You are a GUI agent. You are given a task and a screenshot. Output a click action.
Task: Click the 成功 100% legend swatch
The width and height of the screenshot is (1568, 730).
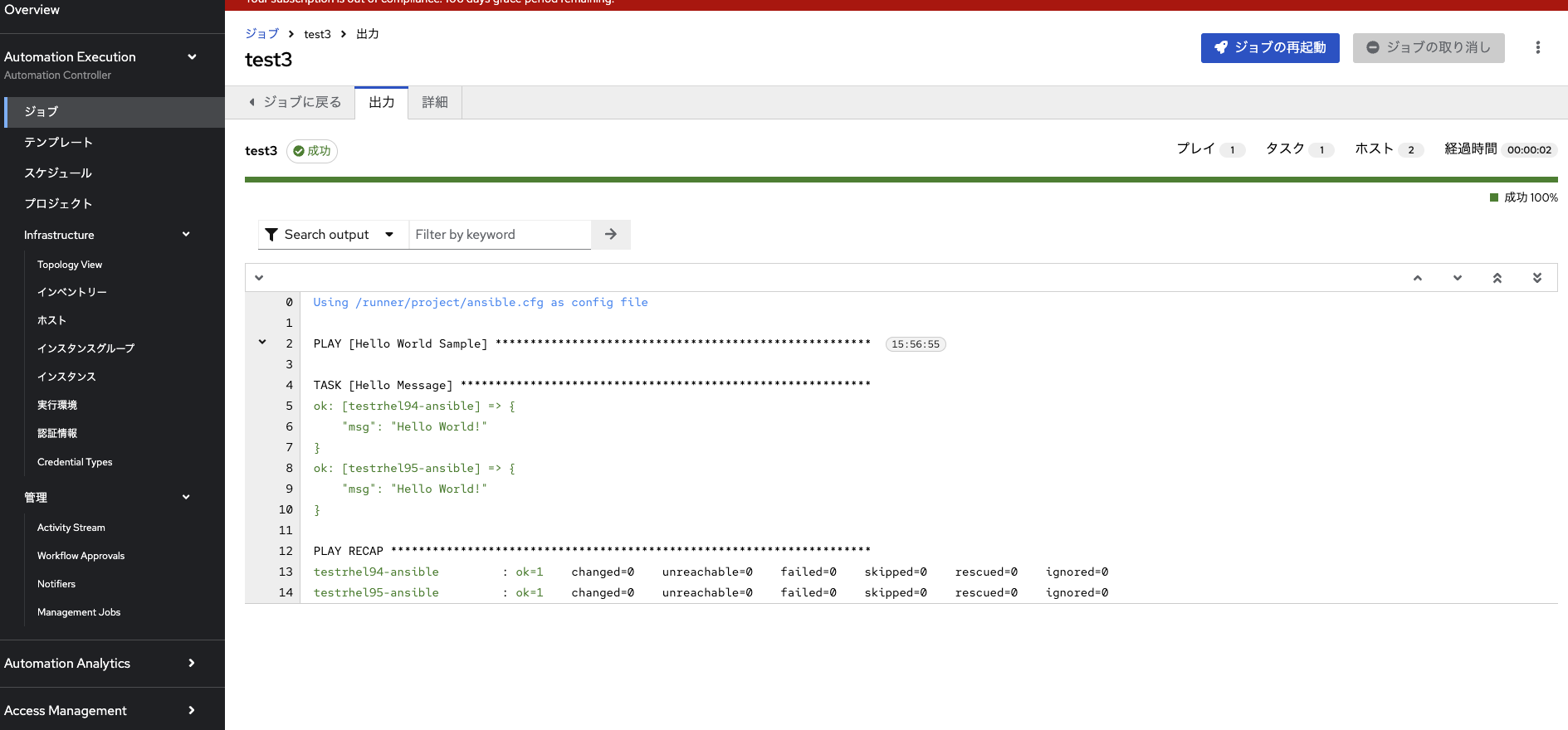pyautogui.click(x=1494, y=197)
